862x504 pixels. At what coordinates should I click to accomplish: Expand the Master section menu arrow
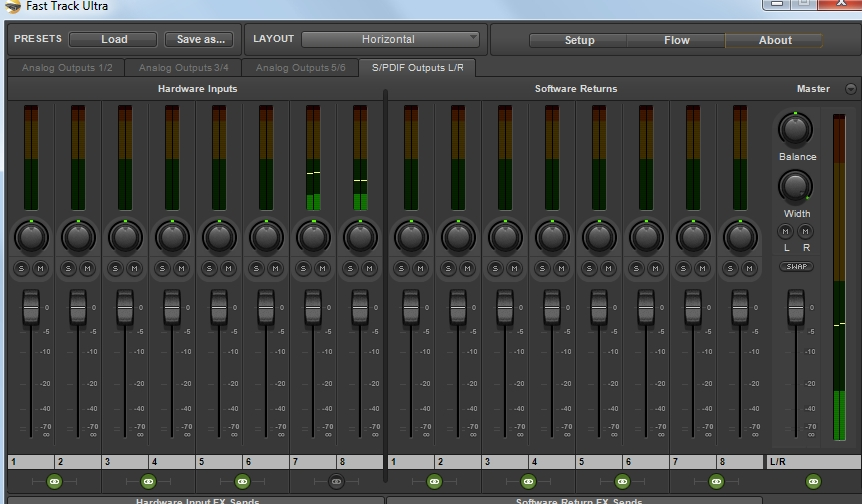(x=850, y=89)
